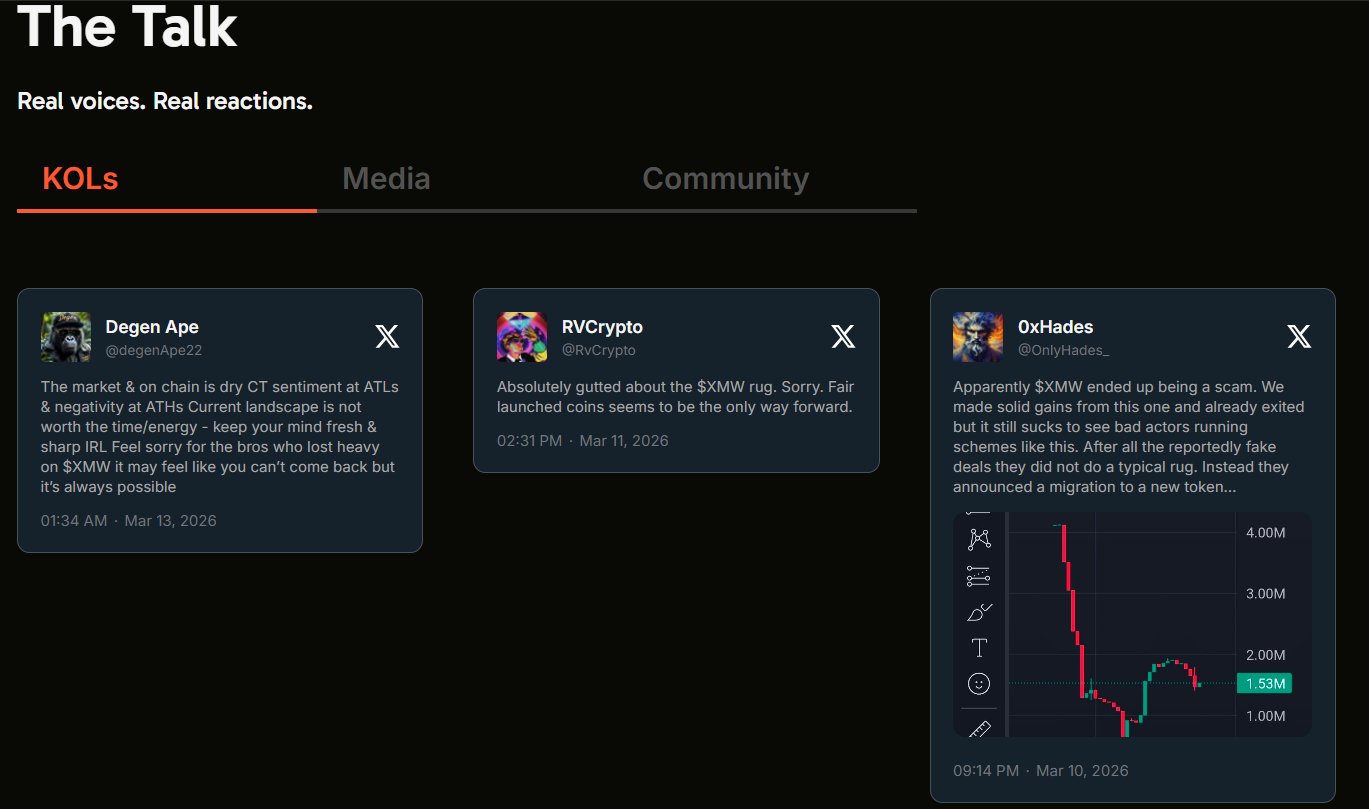
Task: Click the horizontal lines tool above the brush
Action: [979, 576]
